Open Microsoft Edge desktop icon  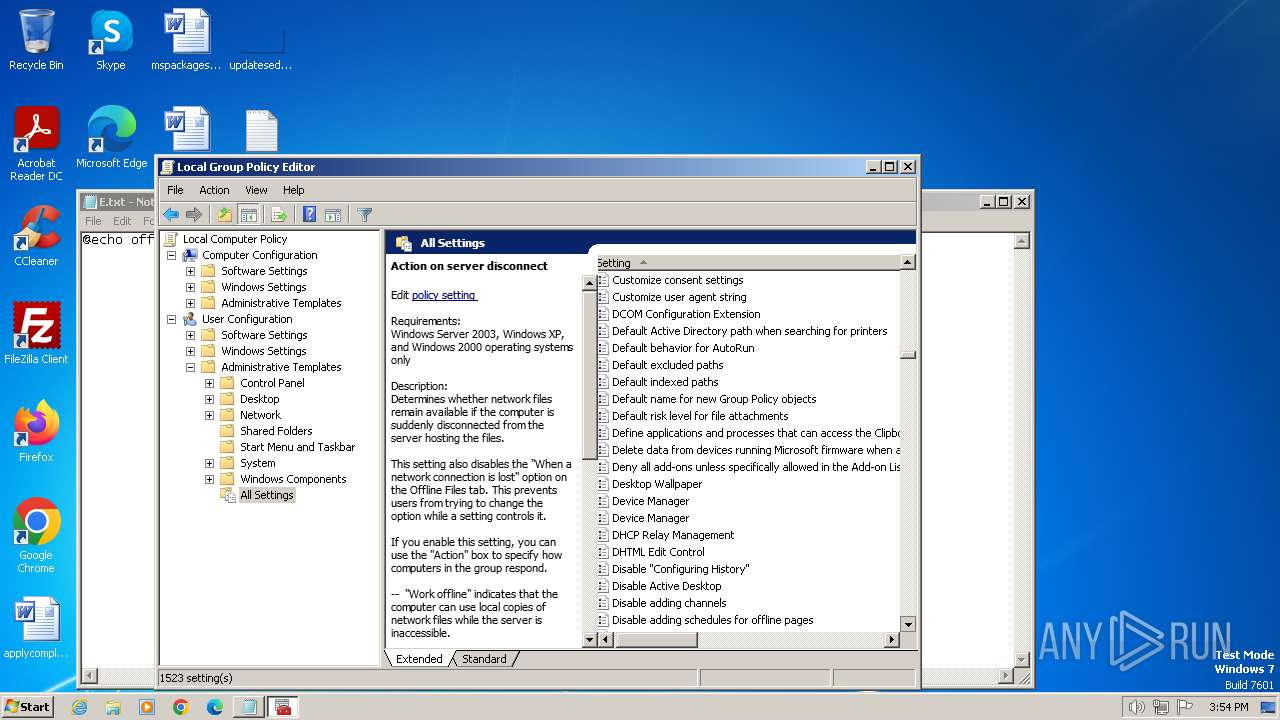[111, 138]
